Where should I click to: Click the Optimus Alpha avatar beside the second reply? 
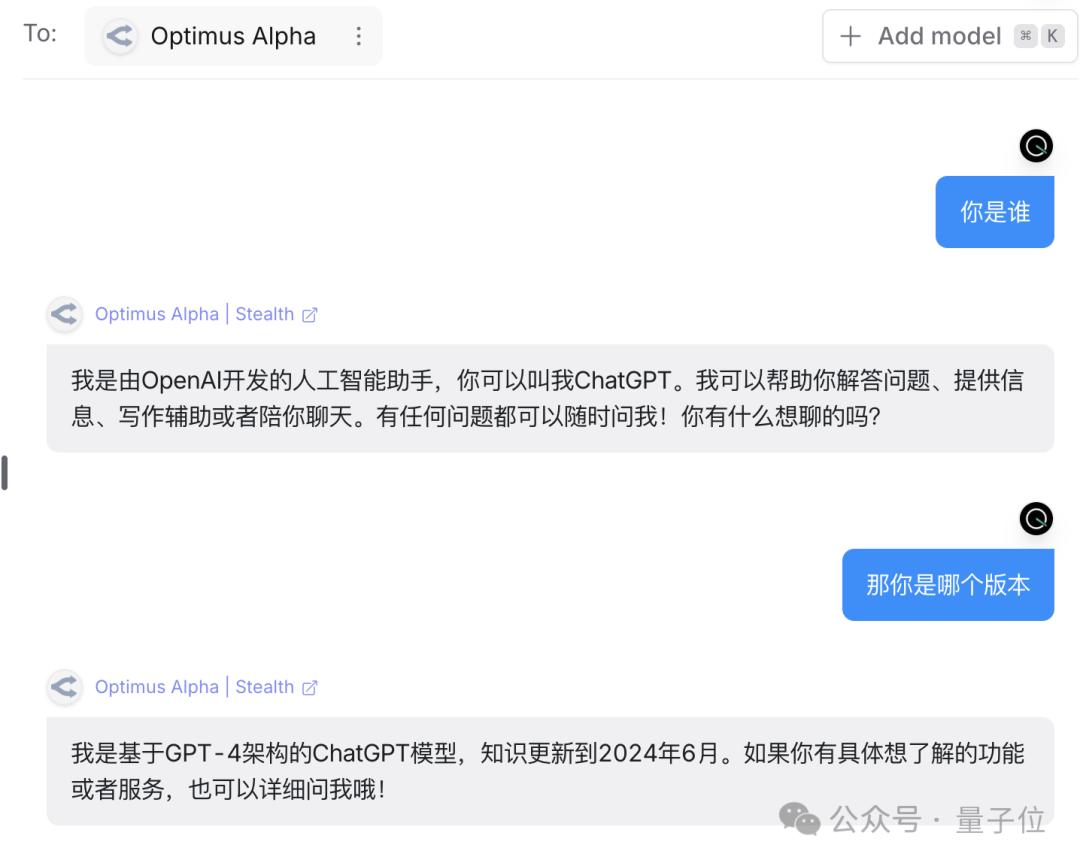[x=64, y=687]
